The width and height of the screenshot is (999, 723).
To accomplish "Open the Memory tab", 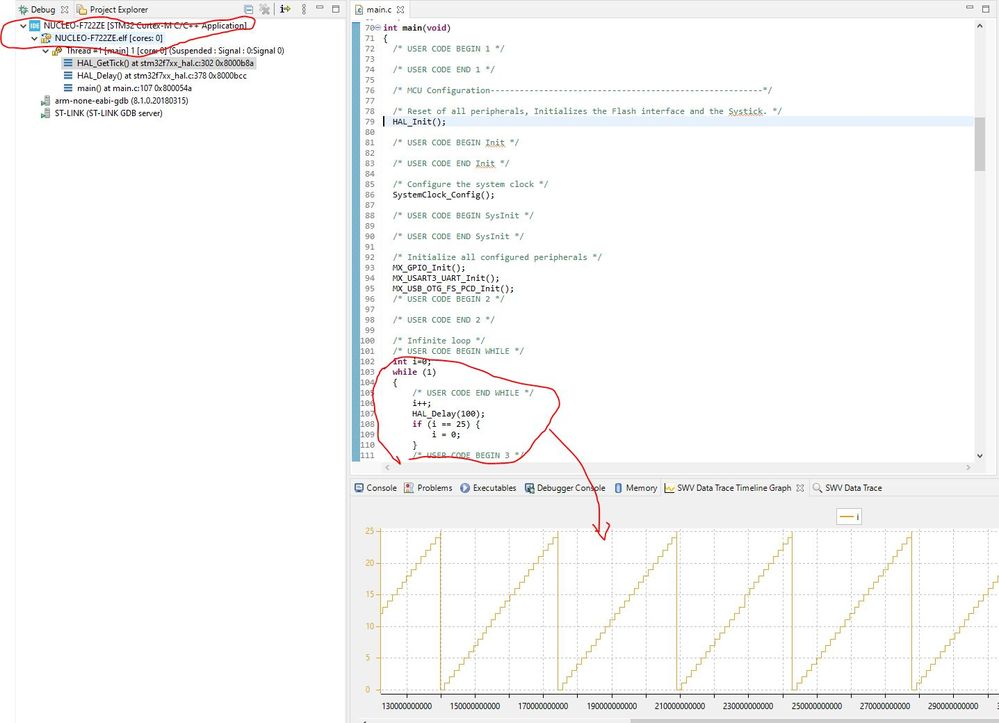I will point(635,488).
